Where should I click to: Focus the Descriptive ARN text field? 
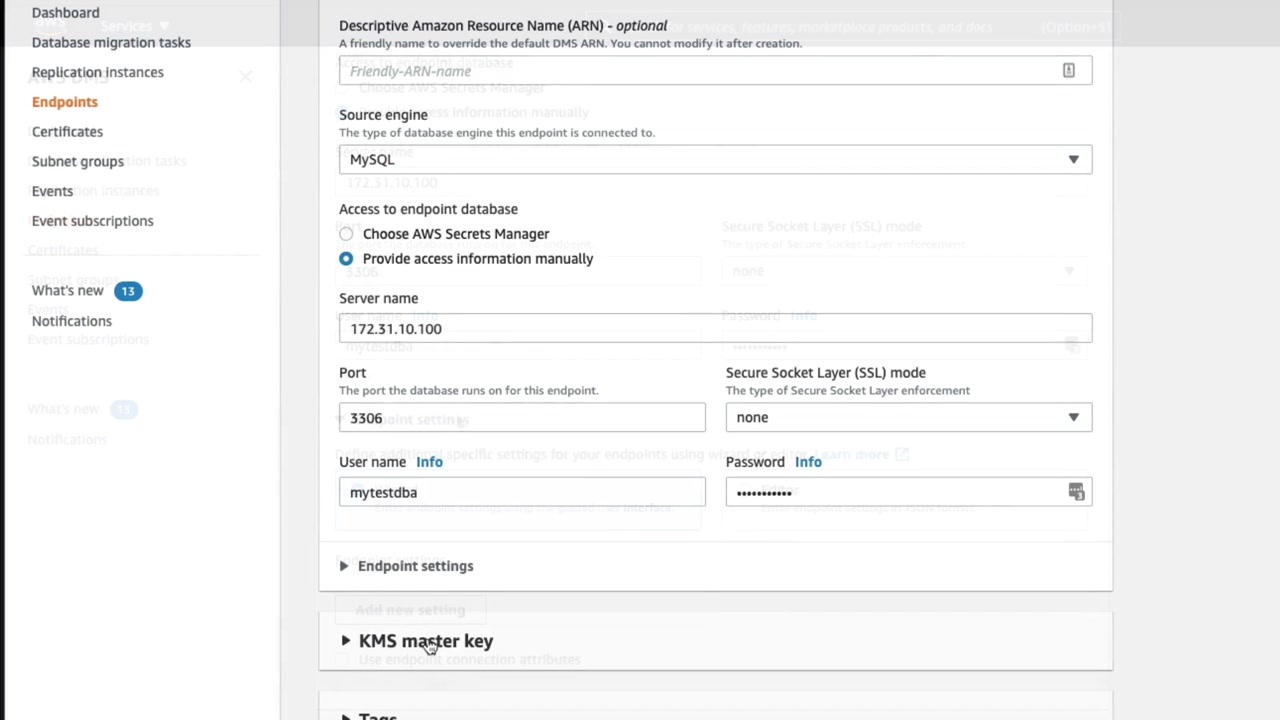pyautogui.click(x=700, y=71)
